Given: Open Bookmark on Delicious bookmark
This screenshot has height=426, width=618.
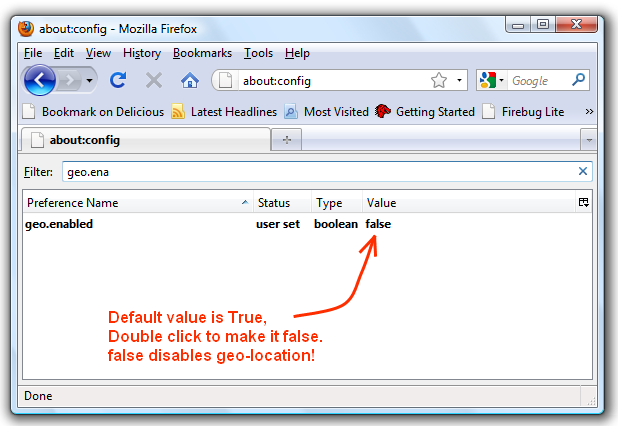Looking at the screenshot, I should [93, 111].
